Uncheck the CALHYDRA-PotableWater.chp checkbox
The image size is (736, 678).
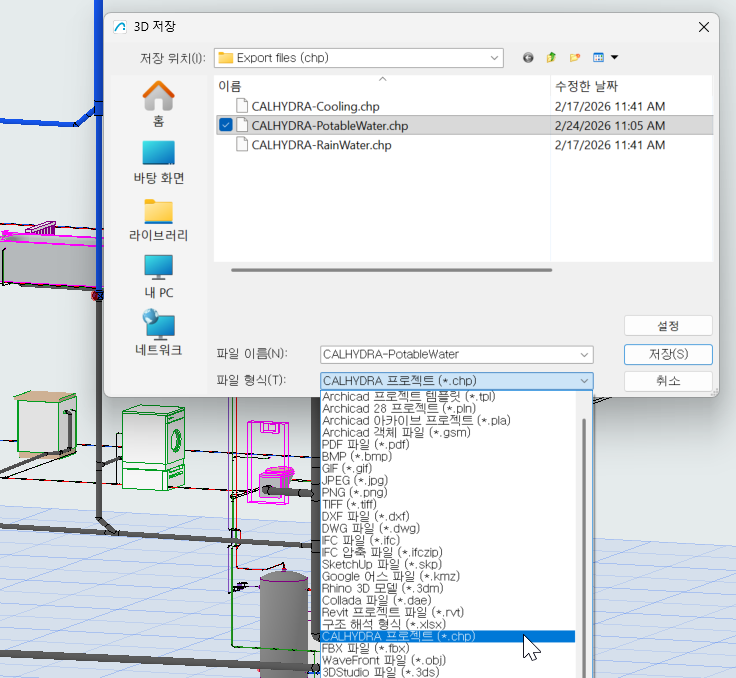coord(226,125)
